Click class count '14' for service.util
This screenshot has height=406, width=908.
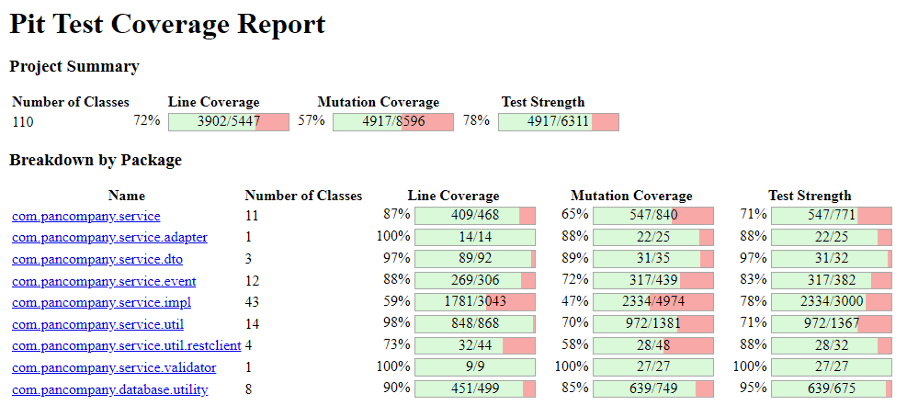tap(252, 324)
